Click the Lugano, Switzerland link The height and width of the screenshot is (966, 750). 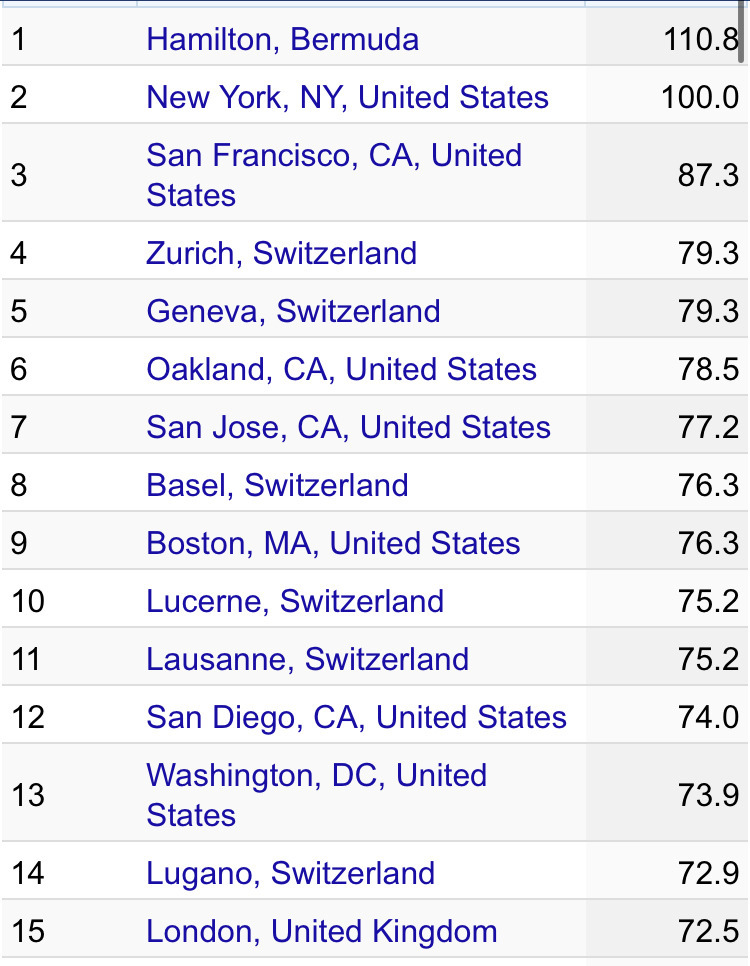[290, 873]
